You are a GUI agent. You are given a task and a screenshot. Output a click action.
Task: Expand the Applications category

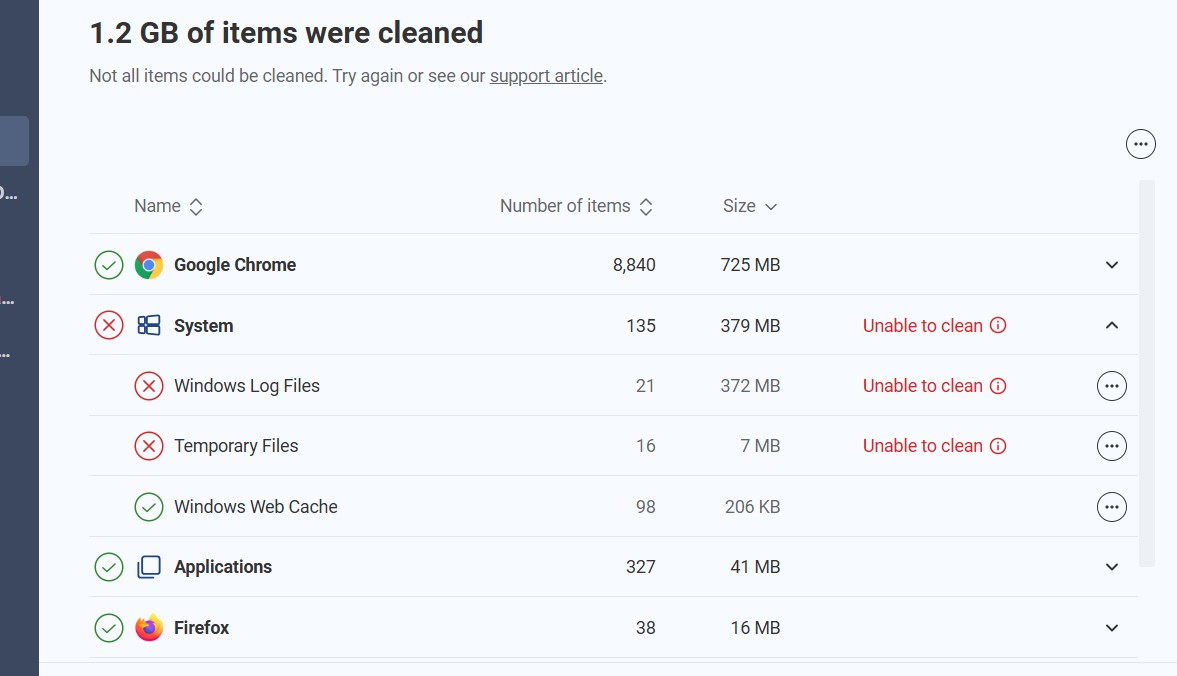pos(1111,567)
